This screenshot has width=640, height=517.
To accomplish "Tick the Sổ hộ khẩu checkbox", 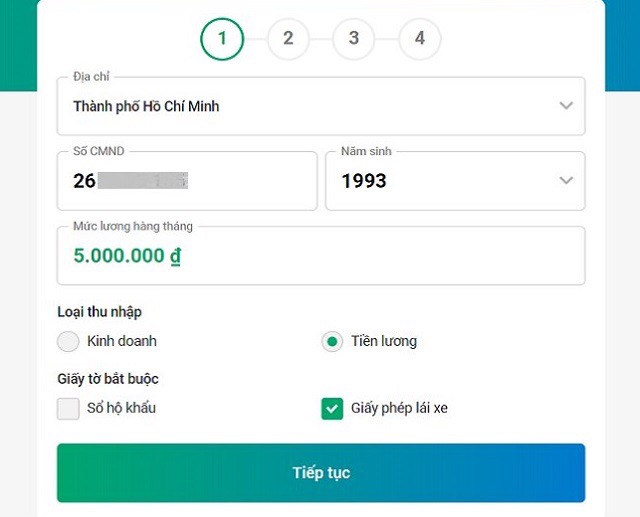I will 68,408.
